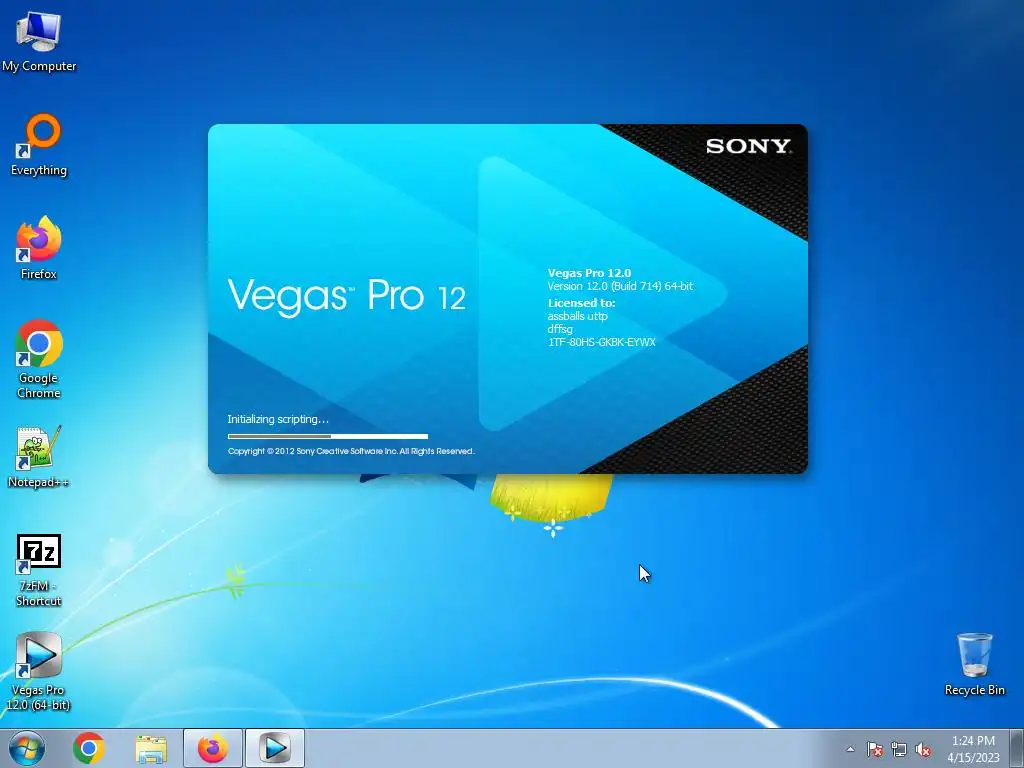The image size is (1024, 768).
Task: Switch to Firefox in the taskbar
Action: click(x=213, y=748)
